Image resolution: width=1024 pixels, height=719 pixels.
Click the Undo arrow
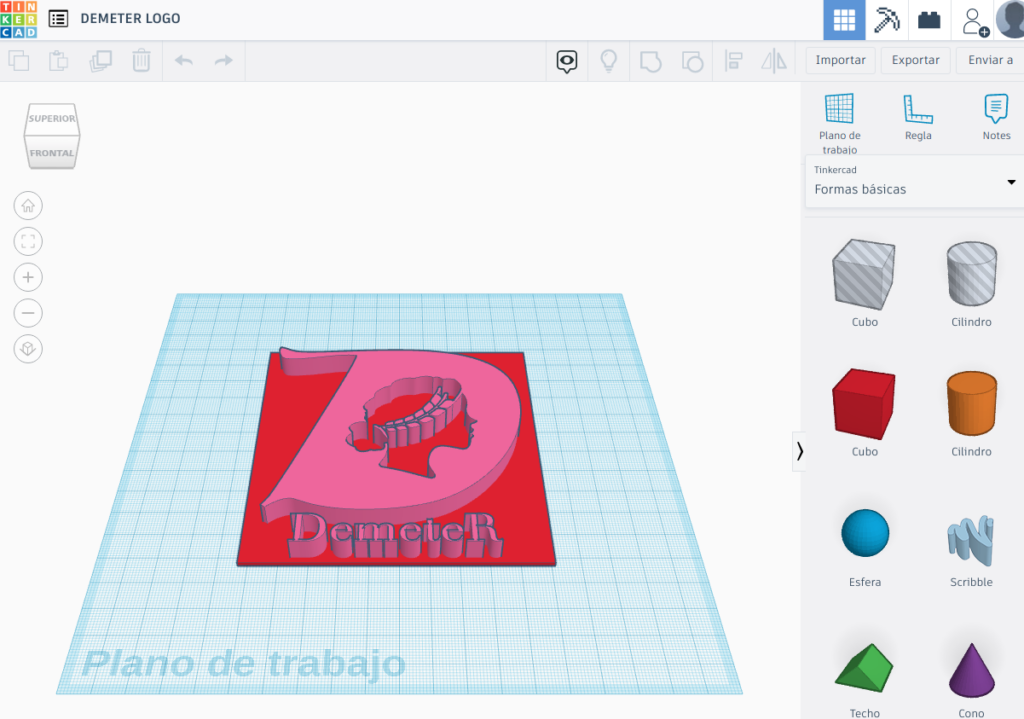pos(184,61)
